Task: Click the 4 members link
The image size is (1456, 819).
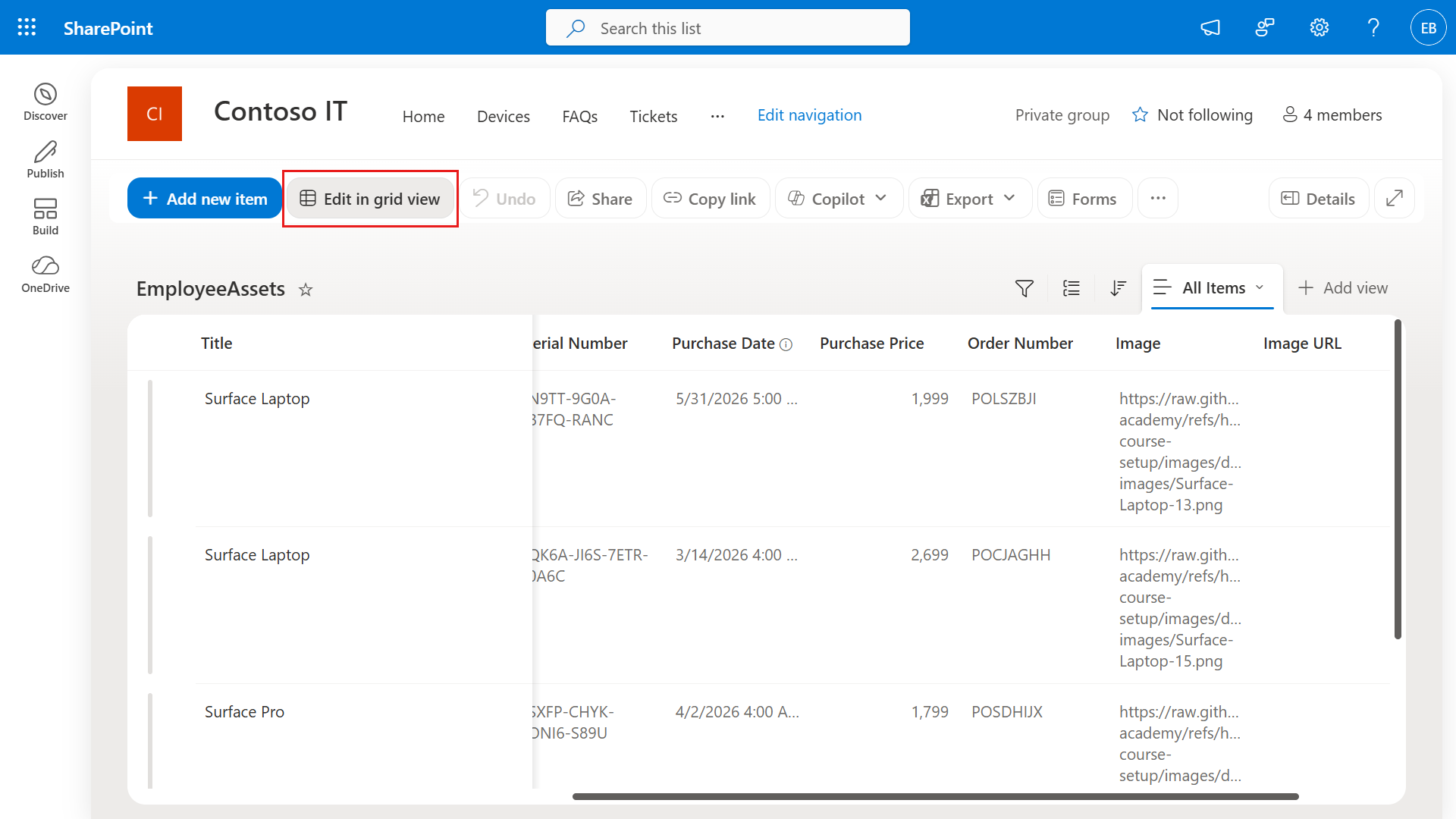Action: (x=1332, y=115)
